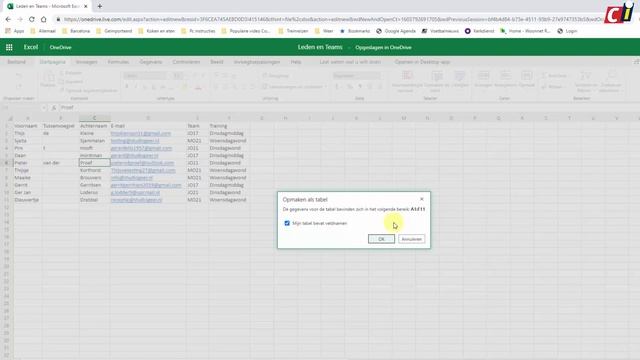
Task: Open the Office app launcher grid
Action: [9, 47]
